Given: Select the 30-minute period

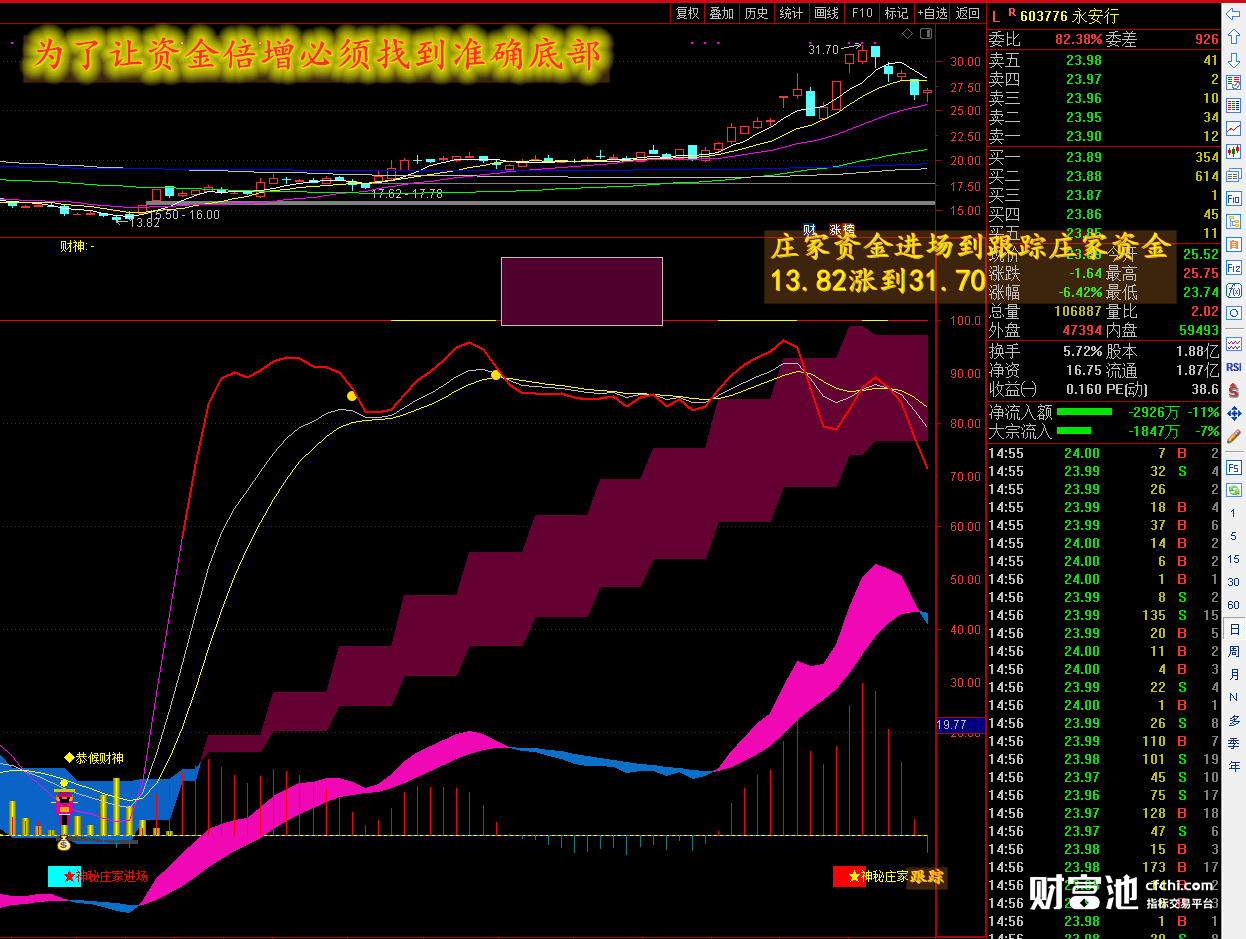Looking at the screenshot, I should (1234, 582).
